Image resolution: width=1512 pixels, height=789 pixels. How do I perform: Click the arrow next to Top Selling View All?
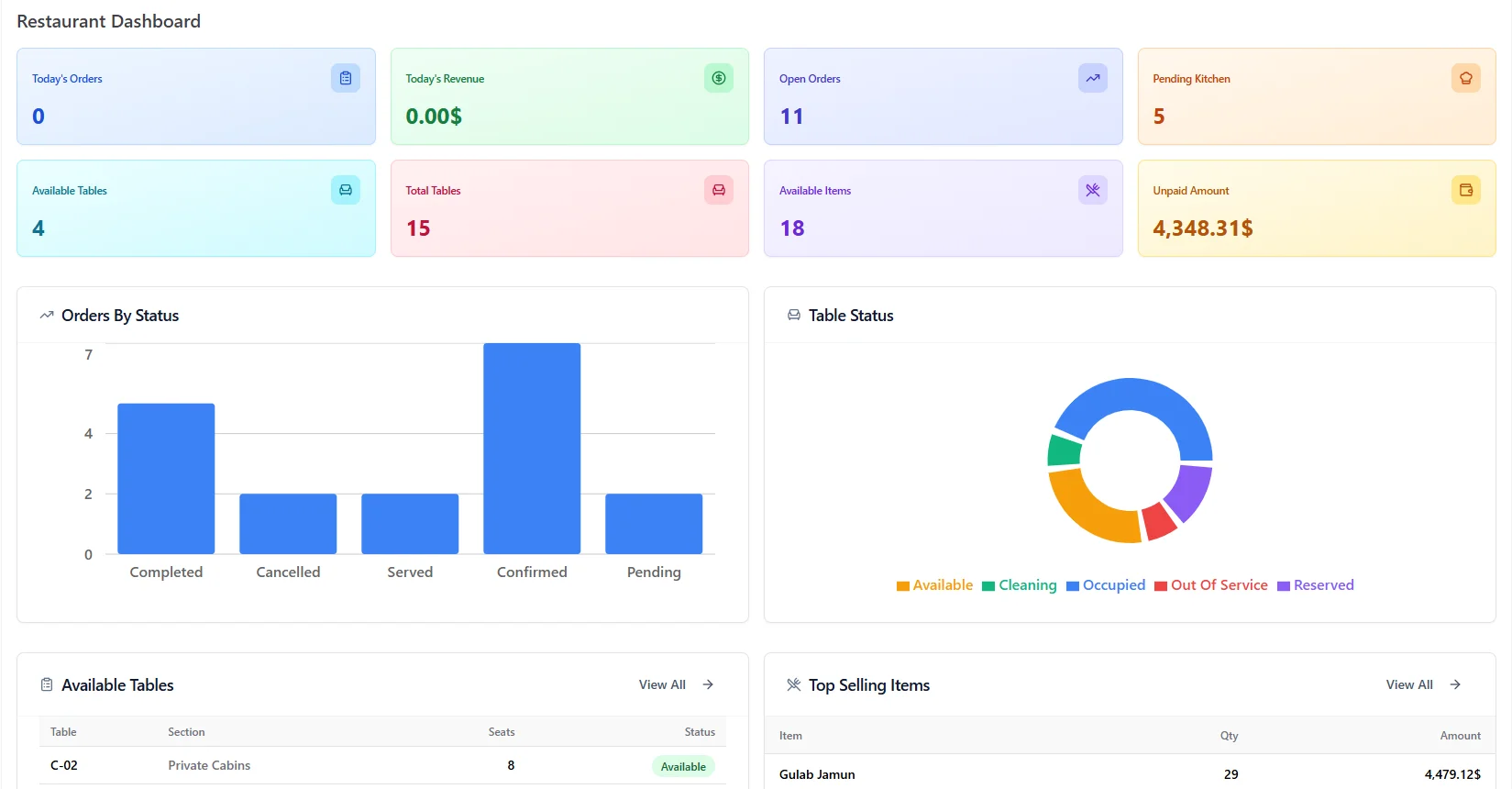(x=1455, y=684)
